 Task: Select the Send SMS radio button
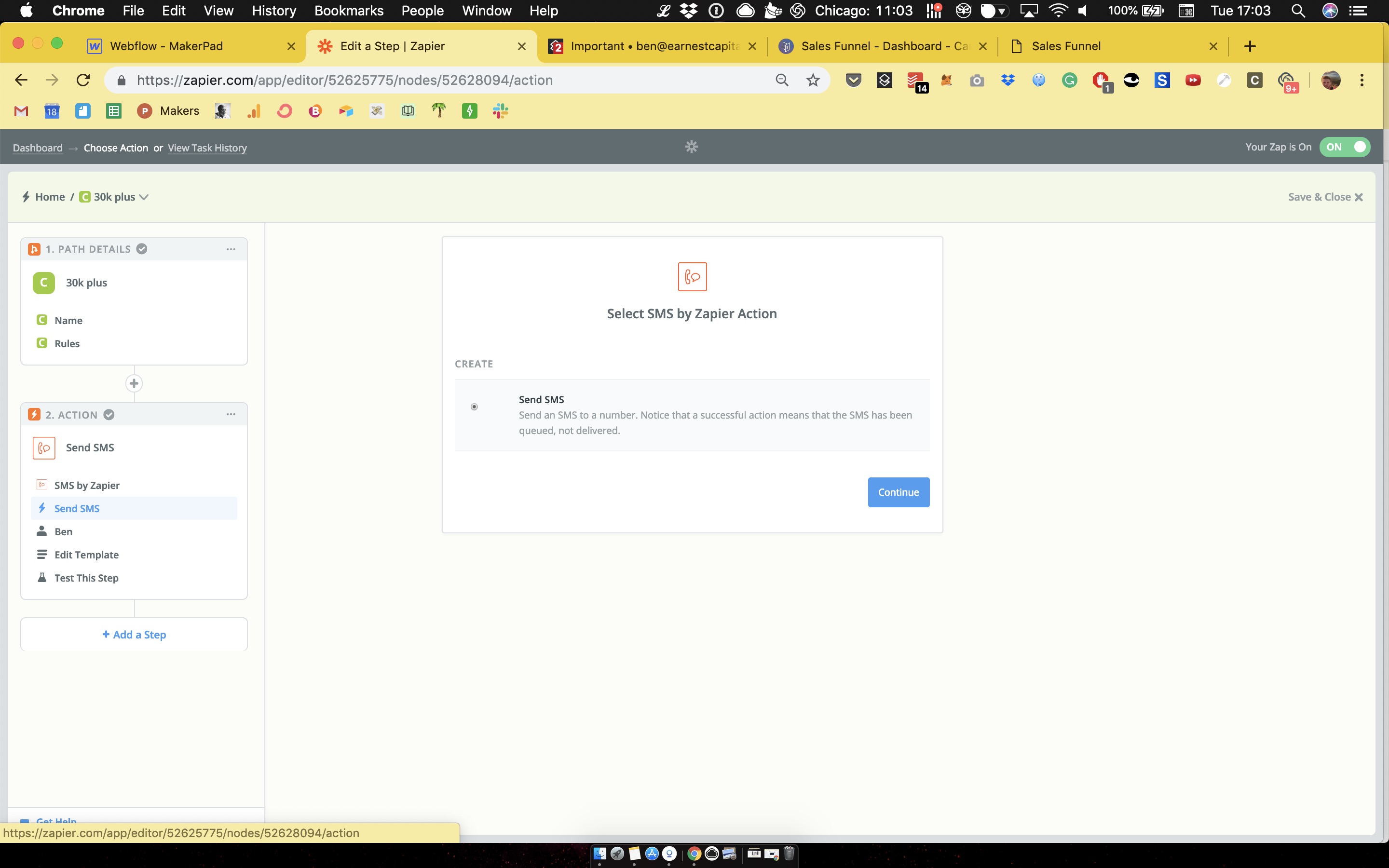point(474,407)
